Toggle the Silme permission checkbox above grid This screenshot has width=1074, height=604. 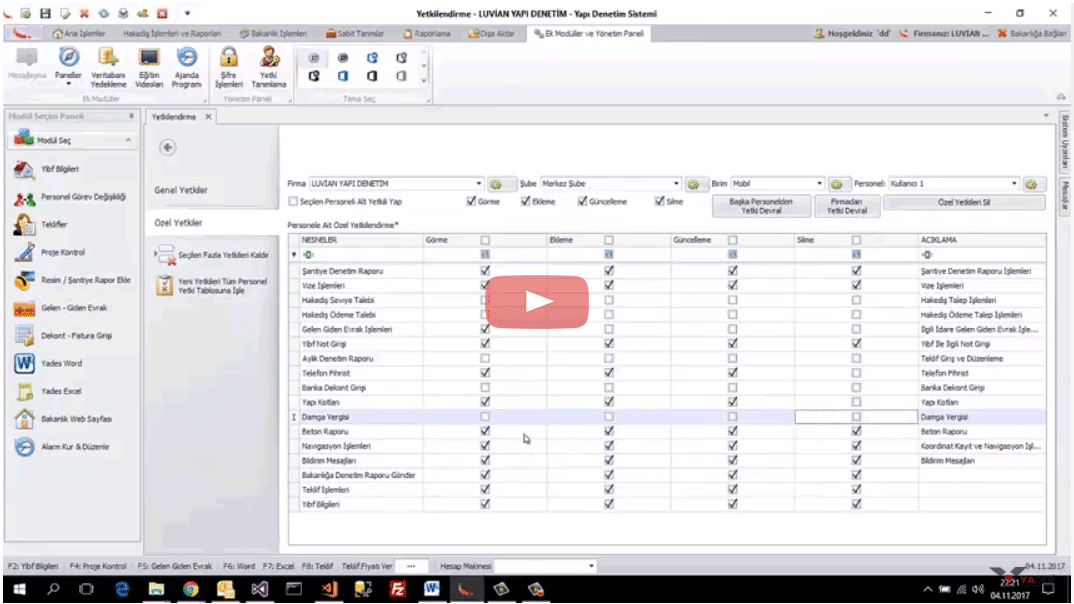coord(660,201)
